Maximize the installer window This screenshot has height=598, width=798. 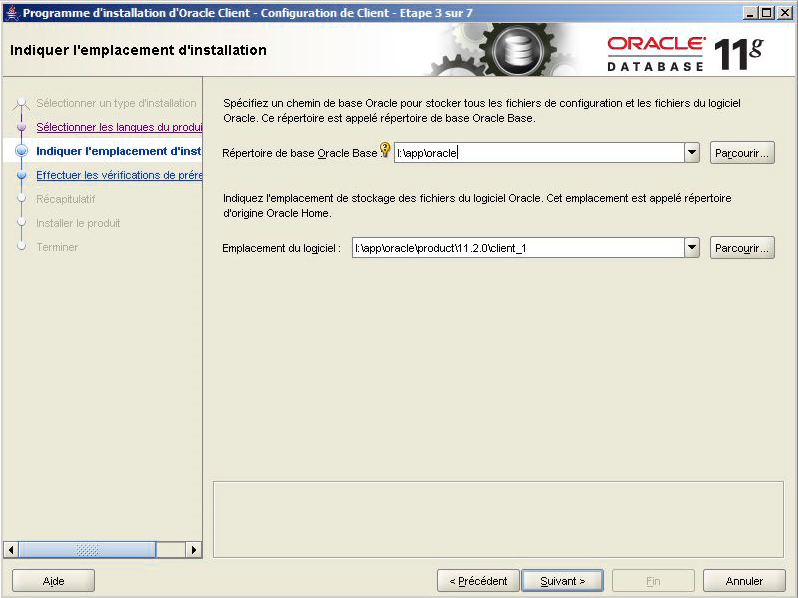point(767,13)
